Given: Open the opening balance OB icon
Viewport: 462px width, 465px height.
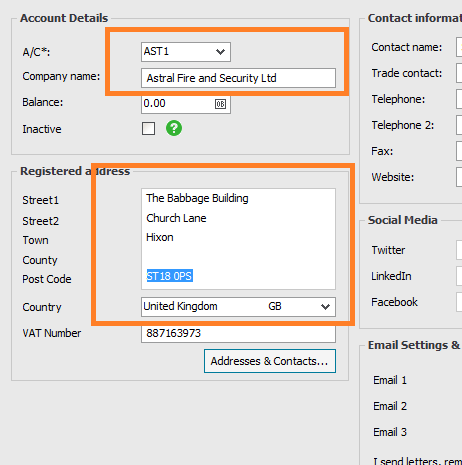Looking at the screenshot, I should pos(220,104).
